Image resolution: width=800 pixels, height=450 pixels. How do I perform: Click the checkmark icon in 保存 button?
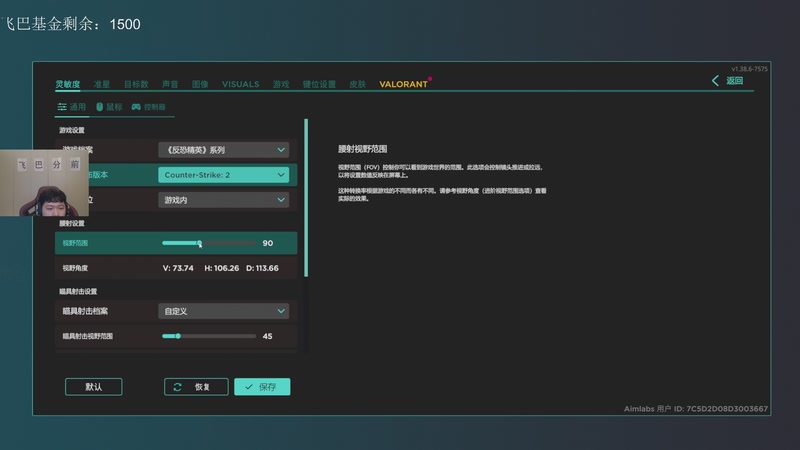[x=248, y=387]
